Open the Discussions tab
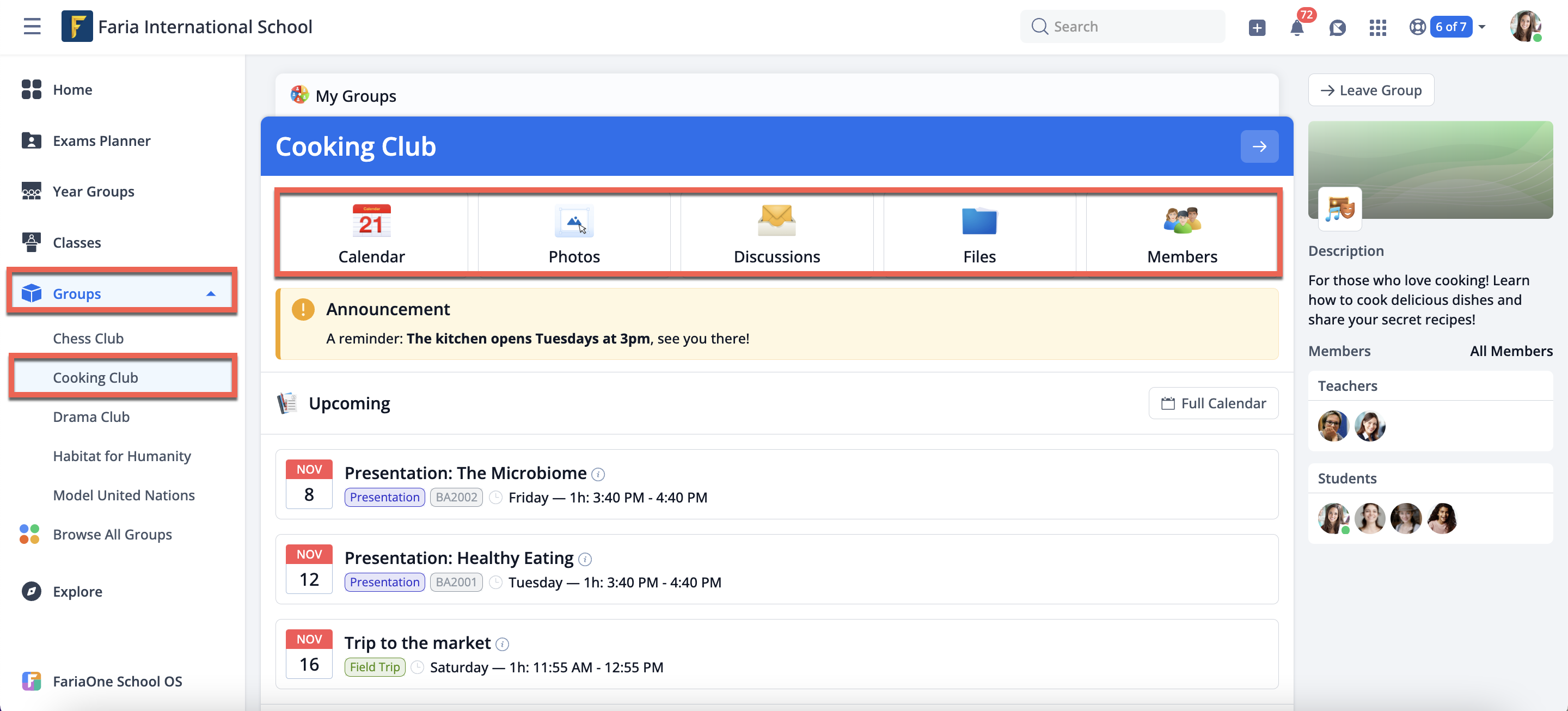The image size is (1568, 711). 777,234
